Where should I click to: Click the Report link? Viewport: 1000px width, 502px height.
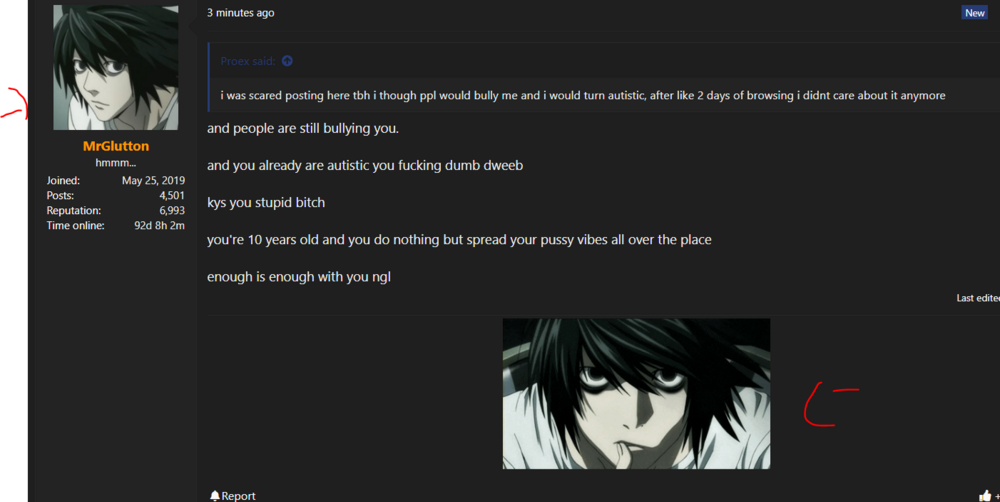[x=239, y=496]
